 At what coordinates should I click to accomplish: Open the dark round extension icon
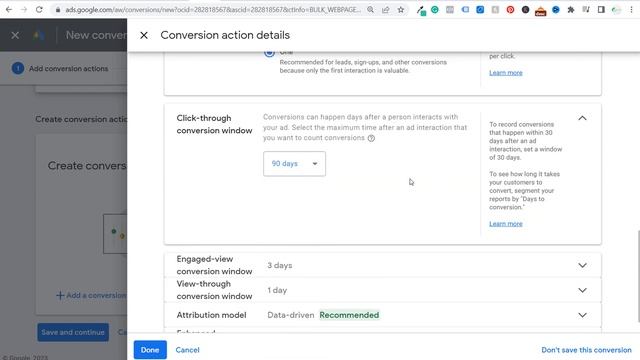(525, 9)
